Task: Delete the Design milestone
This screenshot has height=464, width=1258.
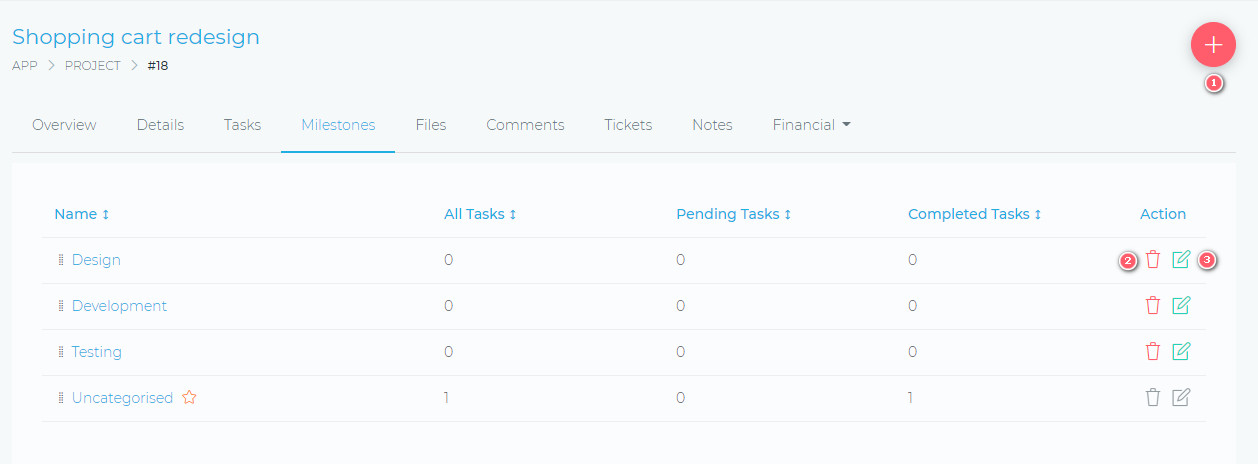Action: tap(1153, 260)
